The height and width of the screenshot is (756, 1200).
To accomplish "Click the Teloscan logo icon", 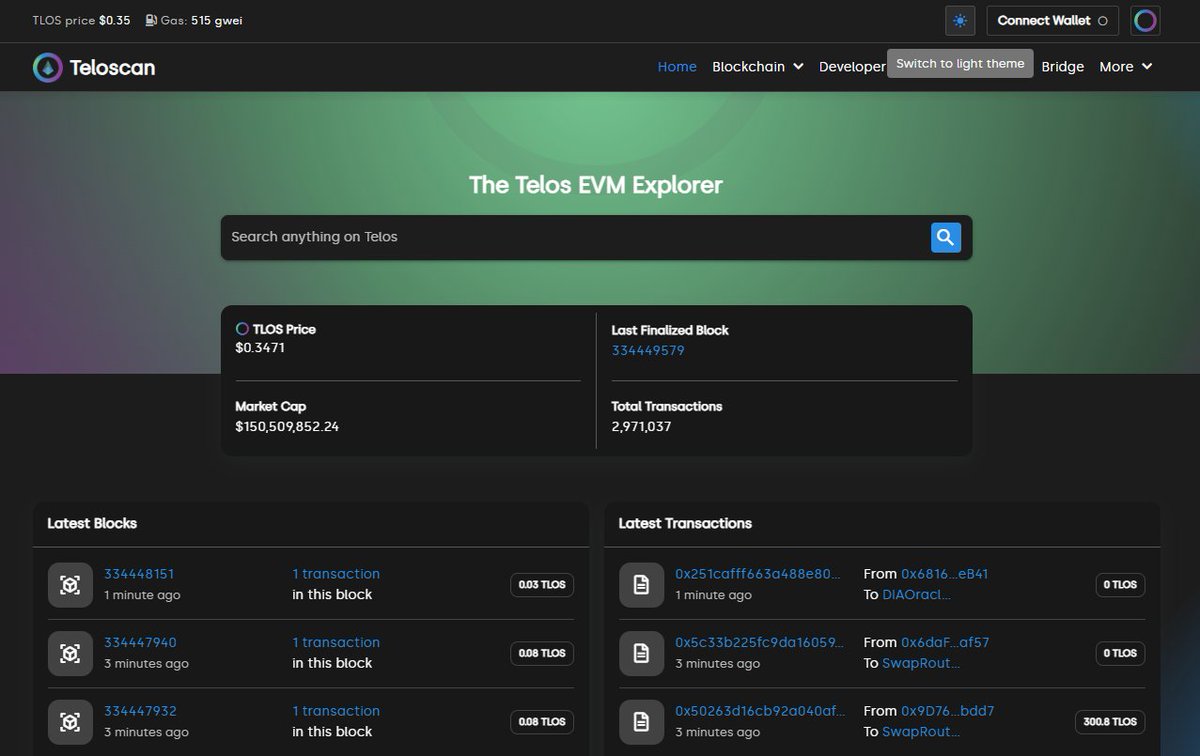I will pyautogui.click(x=47, y=67).
